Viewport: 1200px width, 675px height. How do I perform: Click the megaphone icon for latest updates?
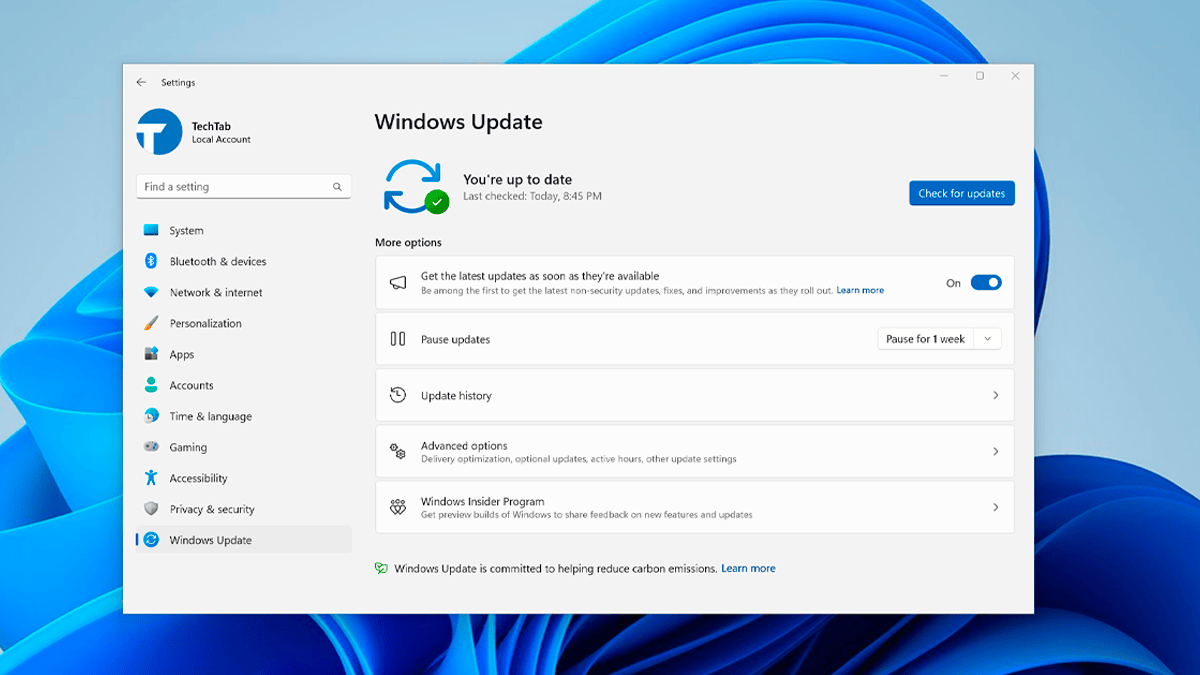coord(398,283)
